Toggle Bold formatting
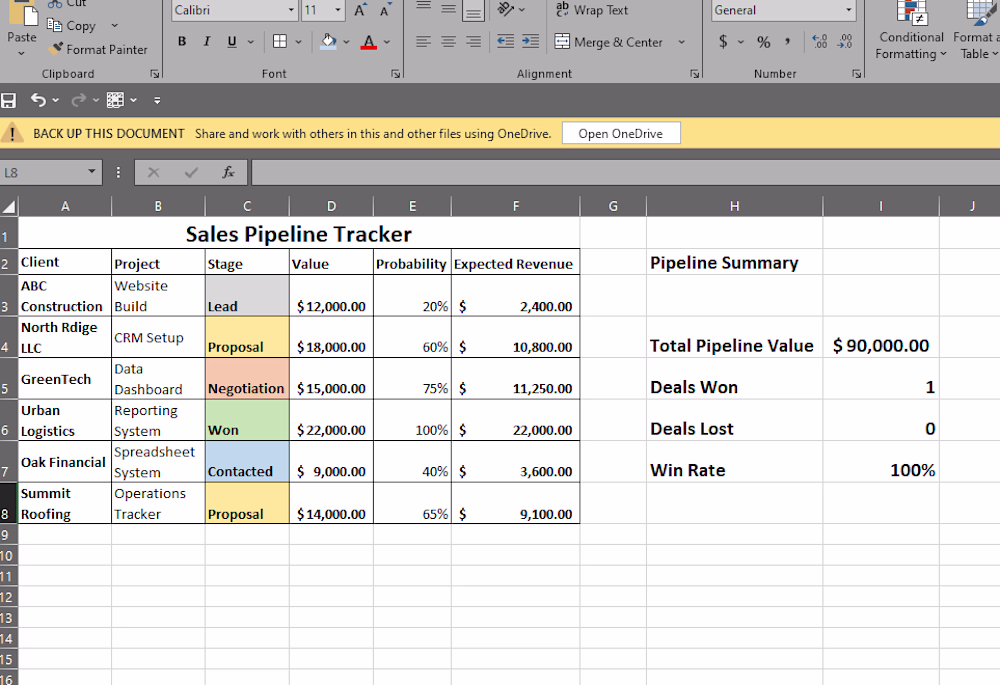This screenshot has height=685, width=1000. 182,41
